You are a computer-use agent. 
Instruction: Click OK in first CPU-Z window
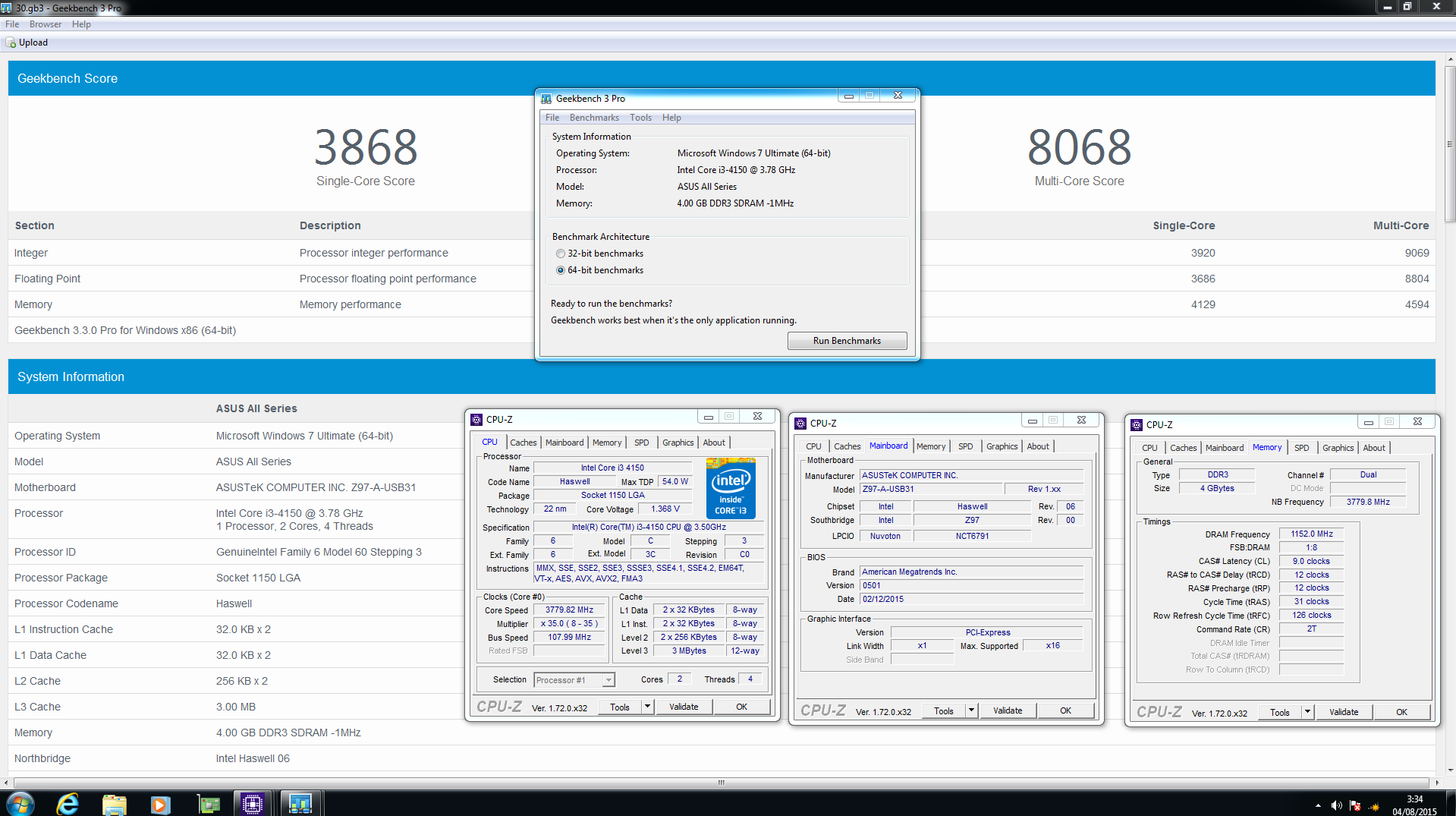tap(741, 707)
